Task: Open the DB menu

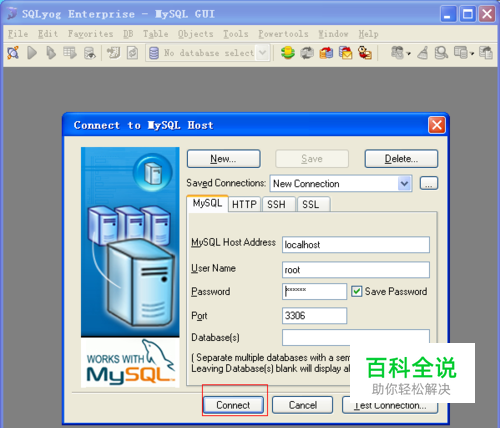Action: point(128,34)
